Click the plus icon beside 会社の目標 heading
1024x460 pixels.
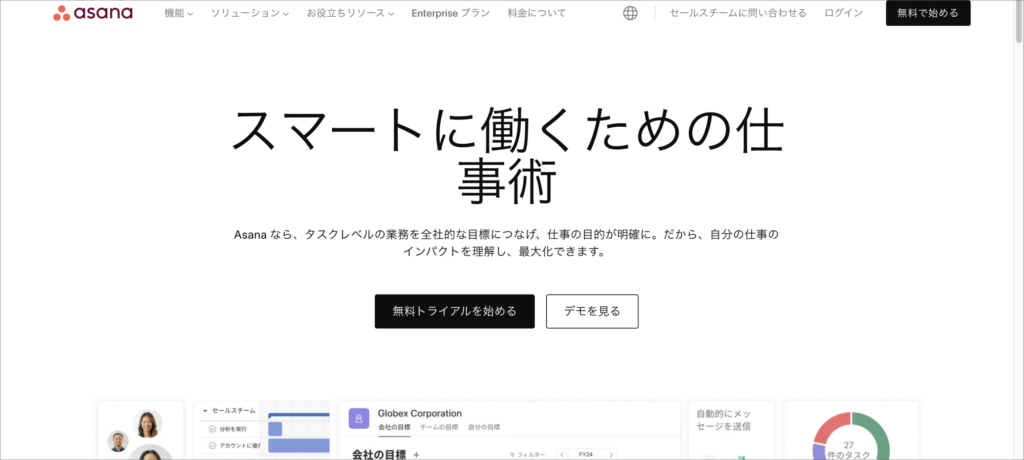coord(416,454)
